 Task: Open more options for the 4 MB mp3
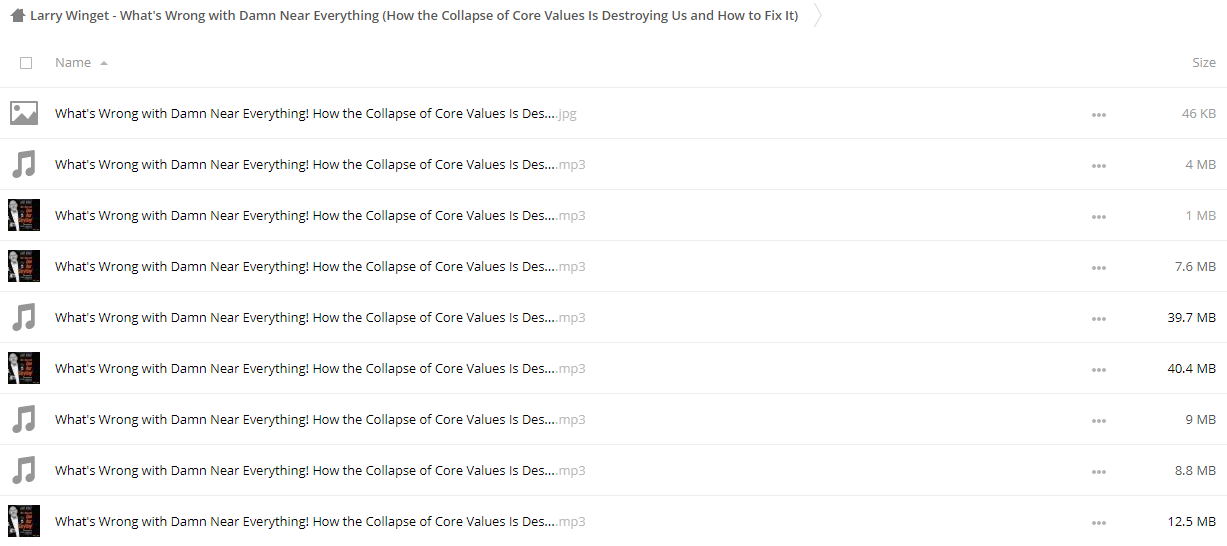[1099, 165]
